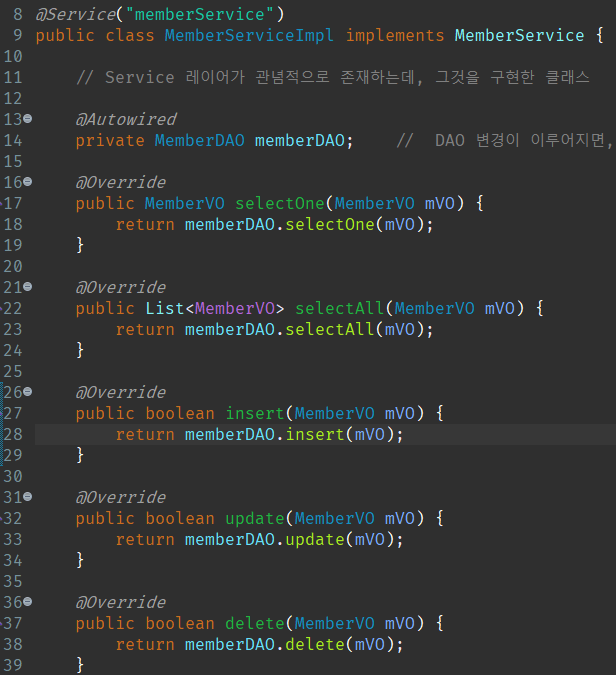Click the List type on line 22
Viewport: 616px width, 675px height.
pos(165,308)
